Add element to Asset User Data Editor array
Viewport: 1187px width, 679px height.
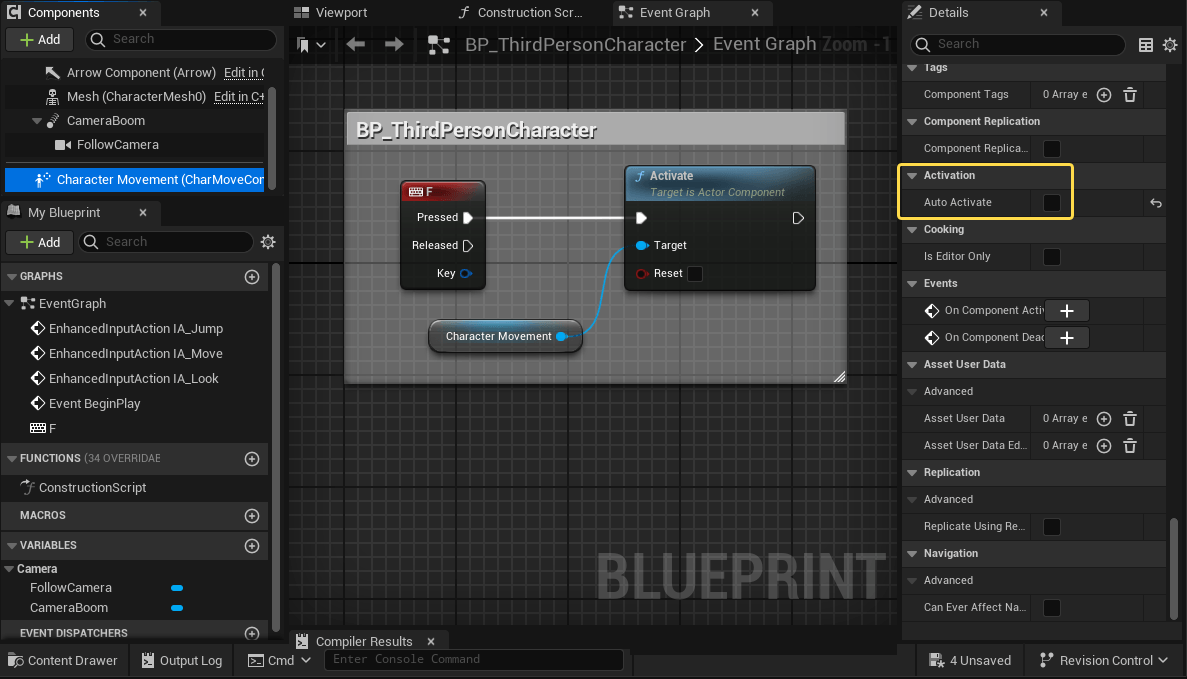point(1104,446)
